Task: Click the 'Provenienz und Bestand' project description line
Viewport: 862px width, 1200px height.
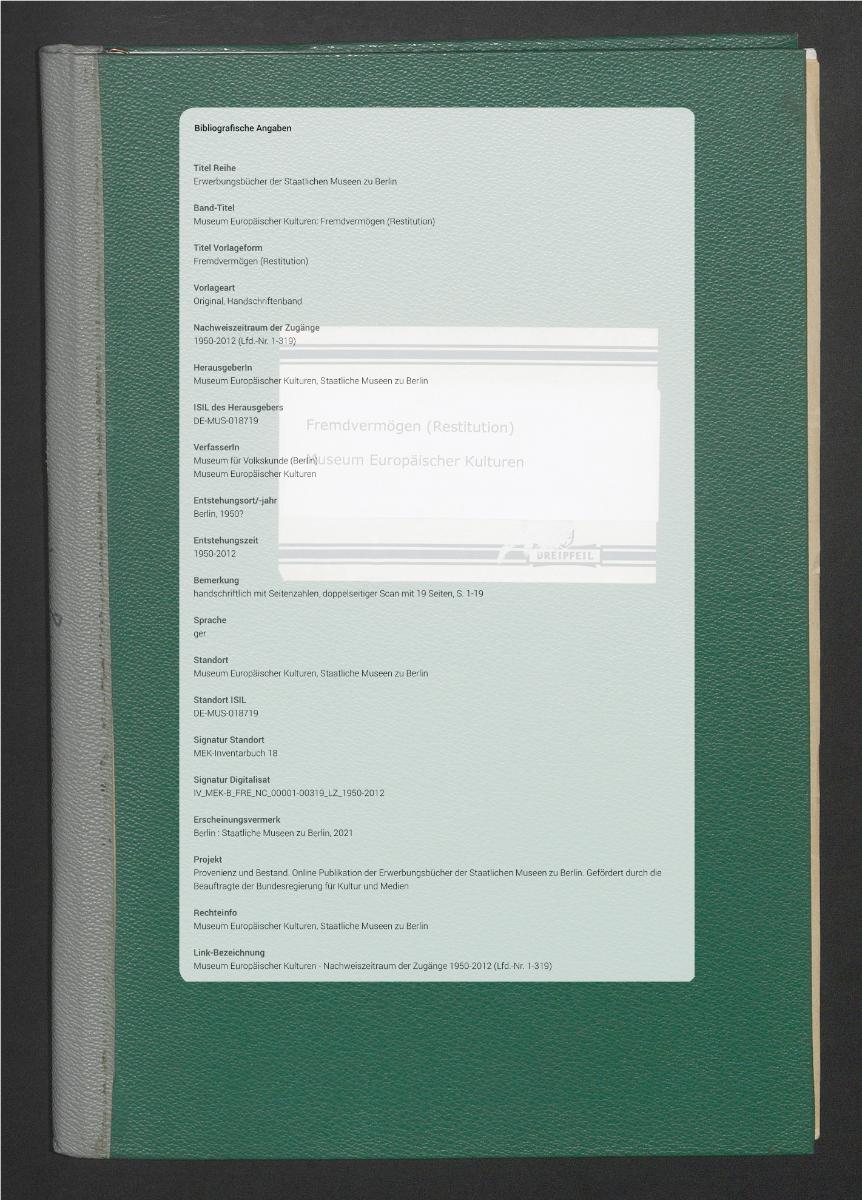Action: [427, 873]
